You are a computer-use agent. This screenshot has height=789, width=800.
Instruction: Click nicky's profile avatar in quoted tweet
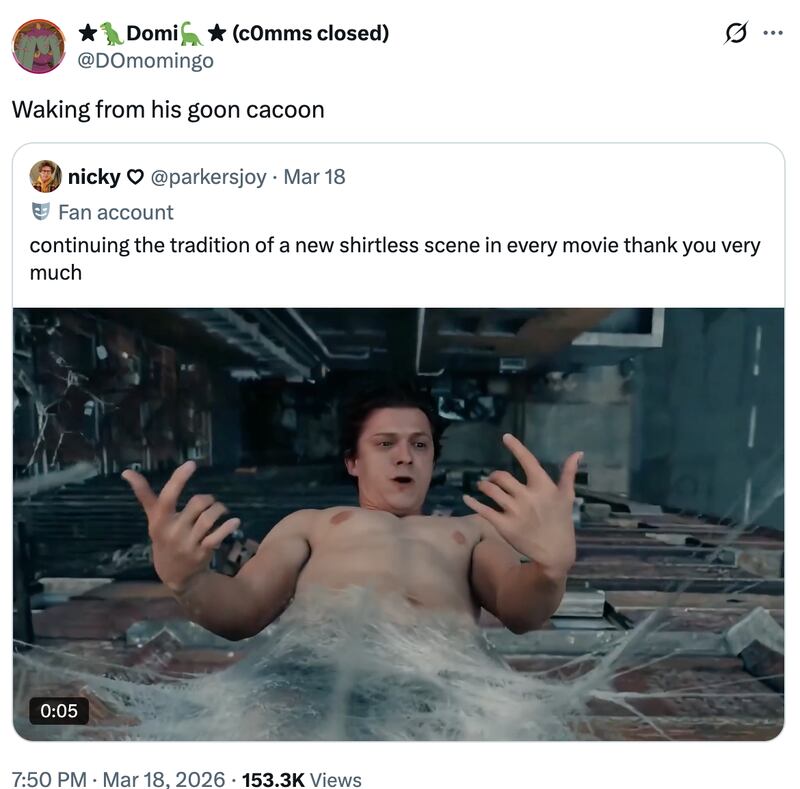46,179
